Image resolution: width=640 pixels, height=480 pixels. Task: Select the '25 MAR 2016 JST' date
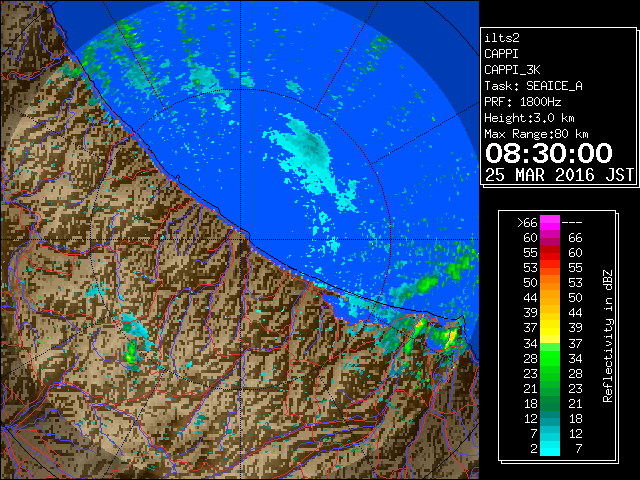(x=559, y=175)
